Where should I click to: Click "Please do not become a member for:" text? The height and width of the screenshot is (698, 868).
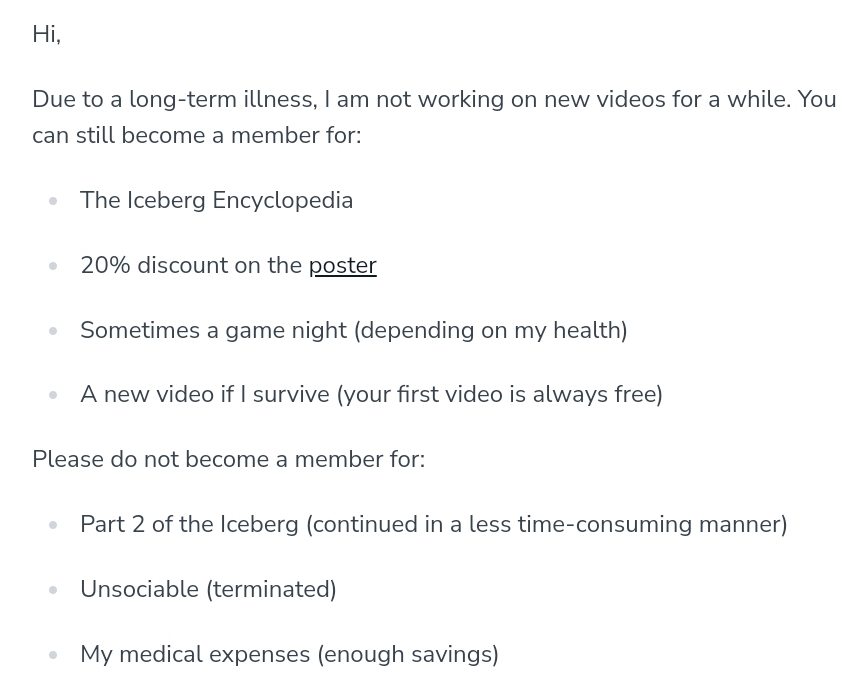[228, 459]
